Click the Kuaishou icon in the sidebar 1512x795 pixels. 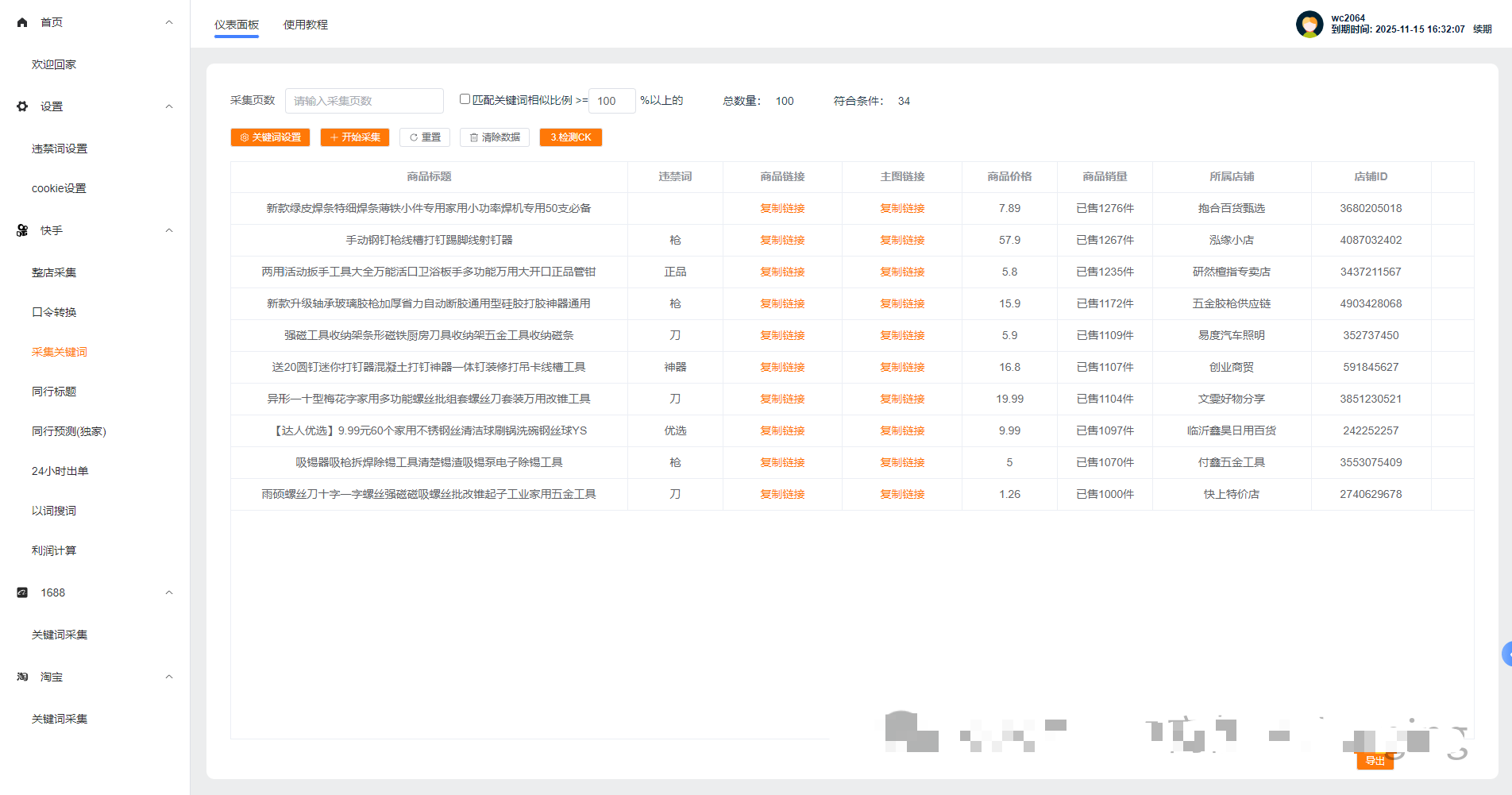pos(22,230)
